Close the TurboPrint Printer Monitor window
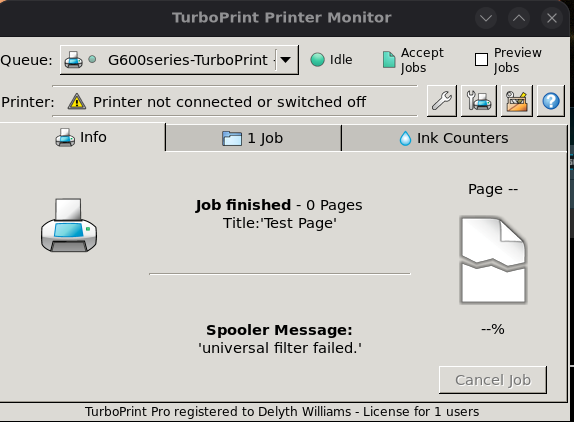The width and height of the screenshot is (574, 422). (x=552, y=18)
